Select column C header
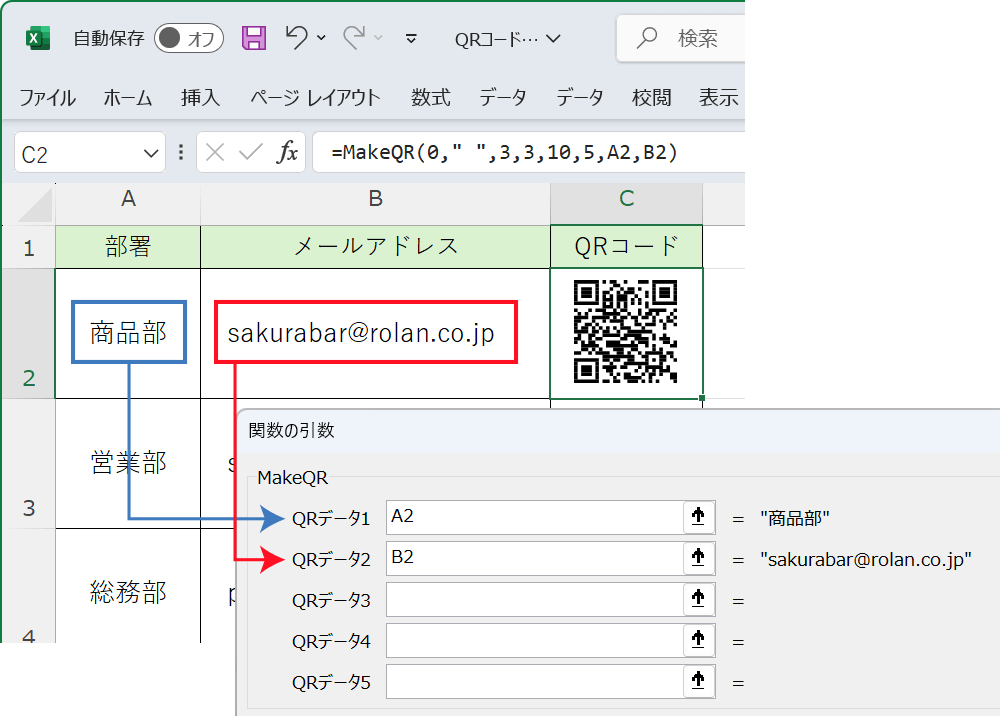 [626, 199]
